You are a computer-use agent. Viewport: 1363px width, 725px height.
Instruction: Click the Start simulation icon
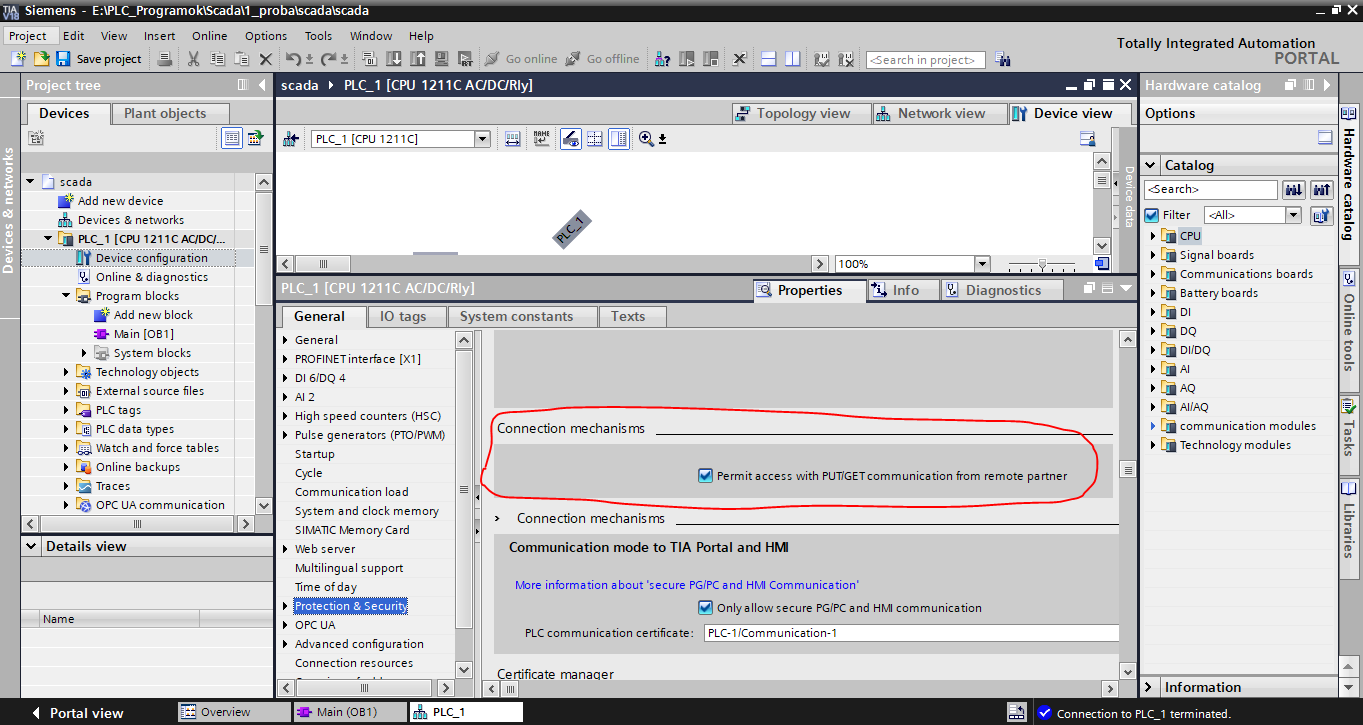click(441, 59)
